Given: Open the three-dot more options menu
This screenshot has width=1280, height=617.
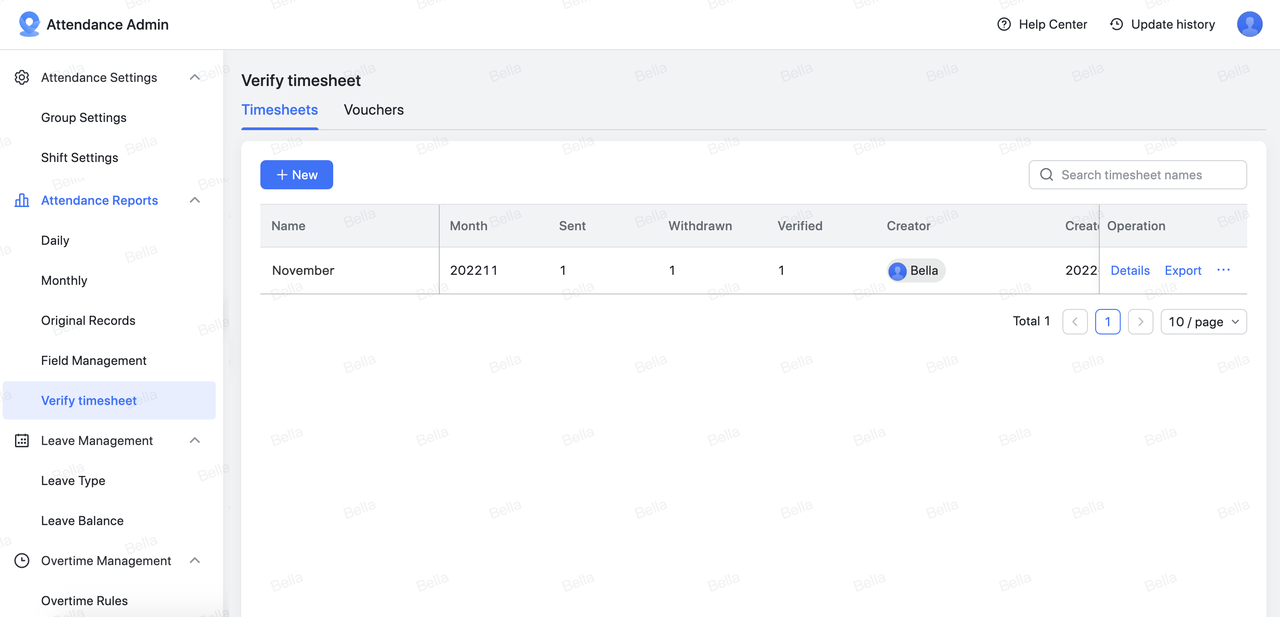Looking at the screenshot, I should pyautogui.click(x=1223, y=270).
